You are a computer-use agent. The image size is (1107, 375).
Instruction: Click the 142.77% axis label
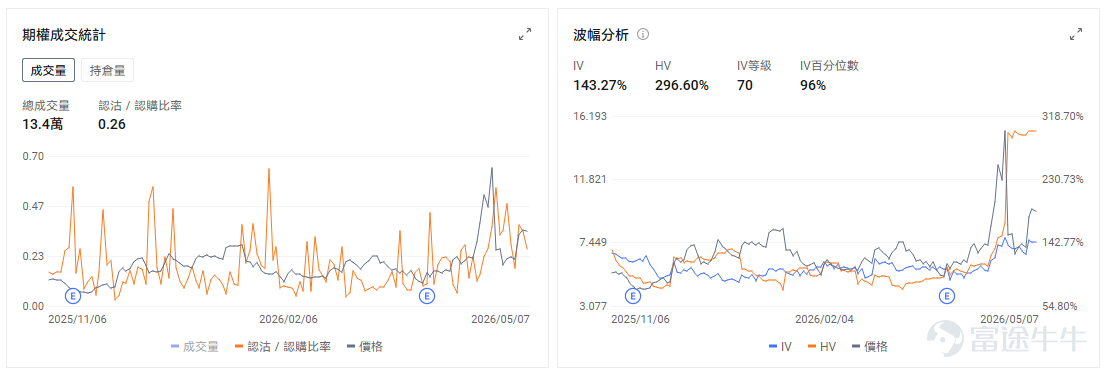pyautogui.click(x=1063, y=242)
